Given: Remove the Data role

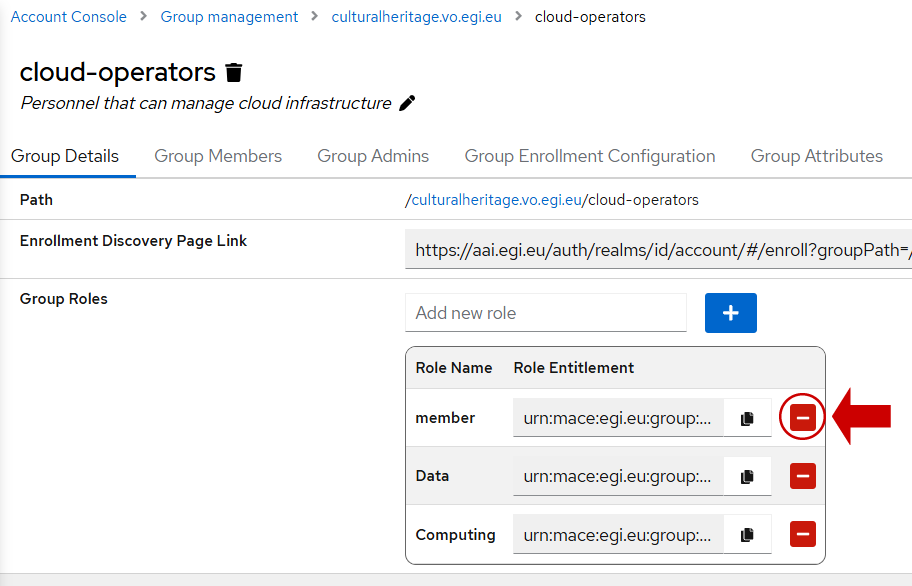Looking at the screenshot, I should pos(803,476).
